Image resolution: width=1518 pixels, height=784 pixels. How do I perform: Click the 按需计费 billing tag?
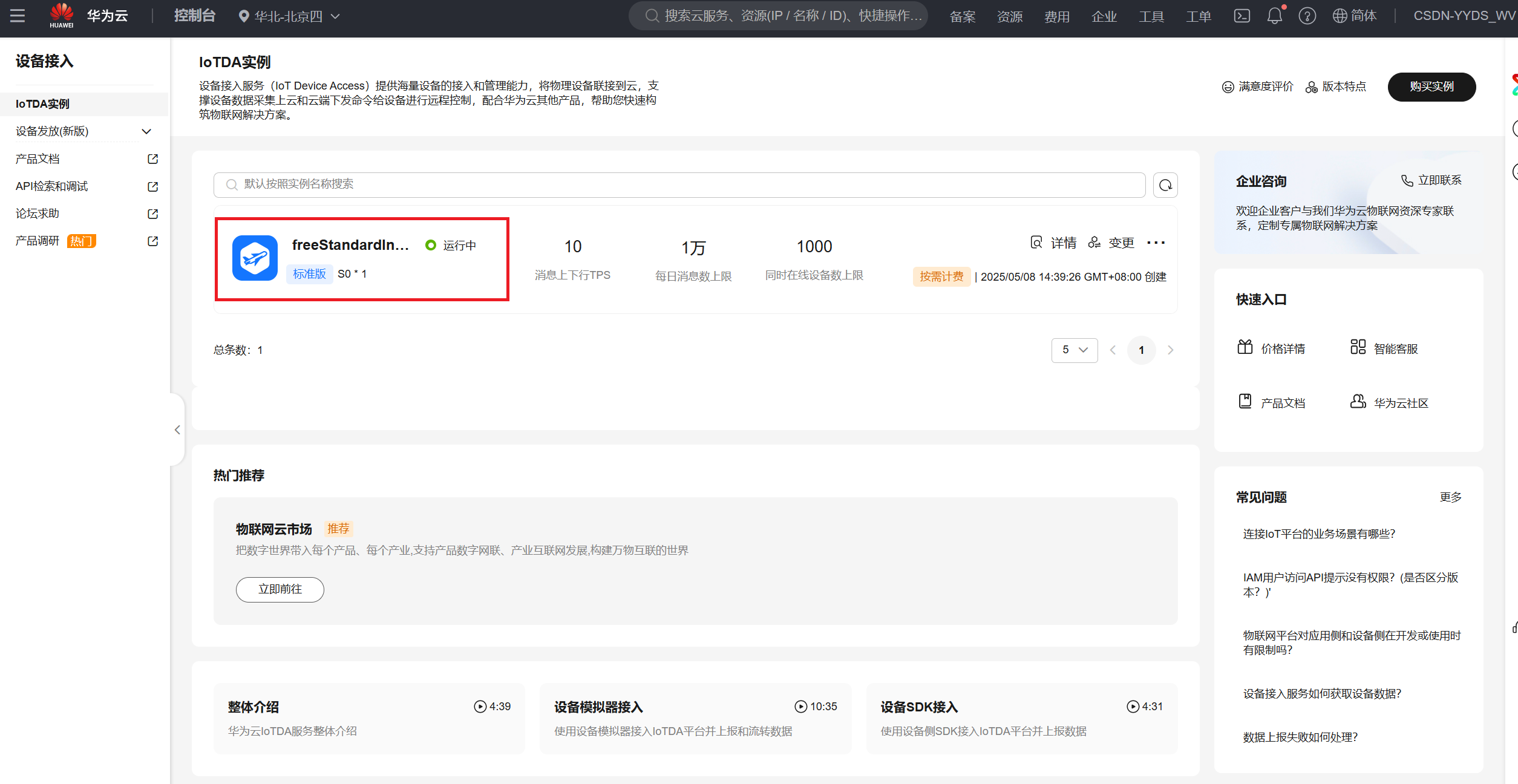pos(941,276)
